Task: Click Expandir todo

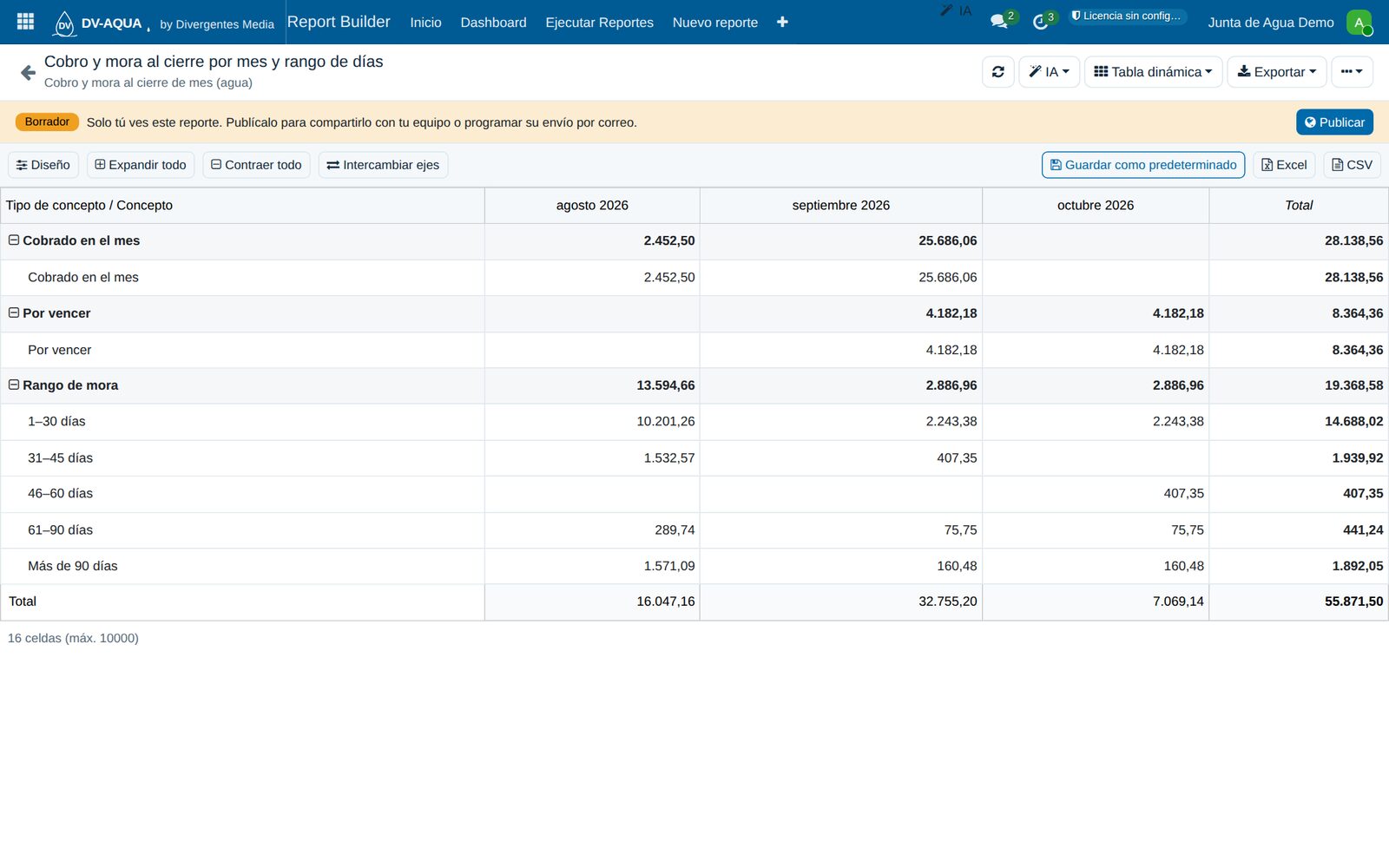Action: pos(141,165)
